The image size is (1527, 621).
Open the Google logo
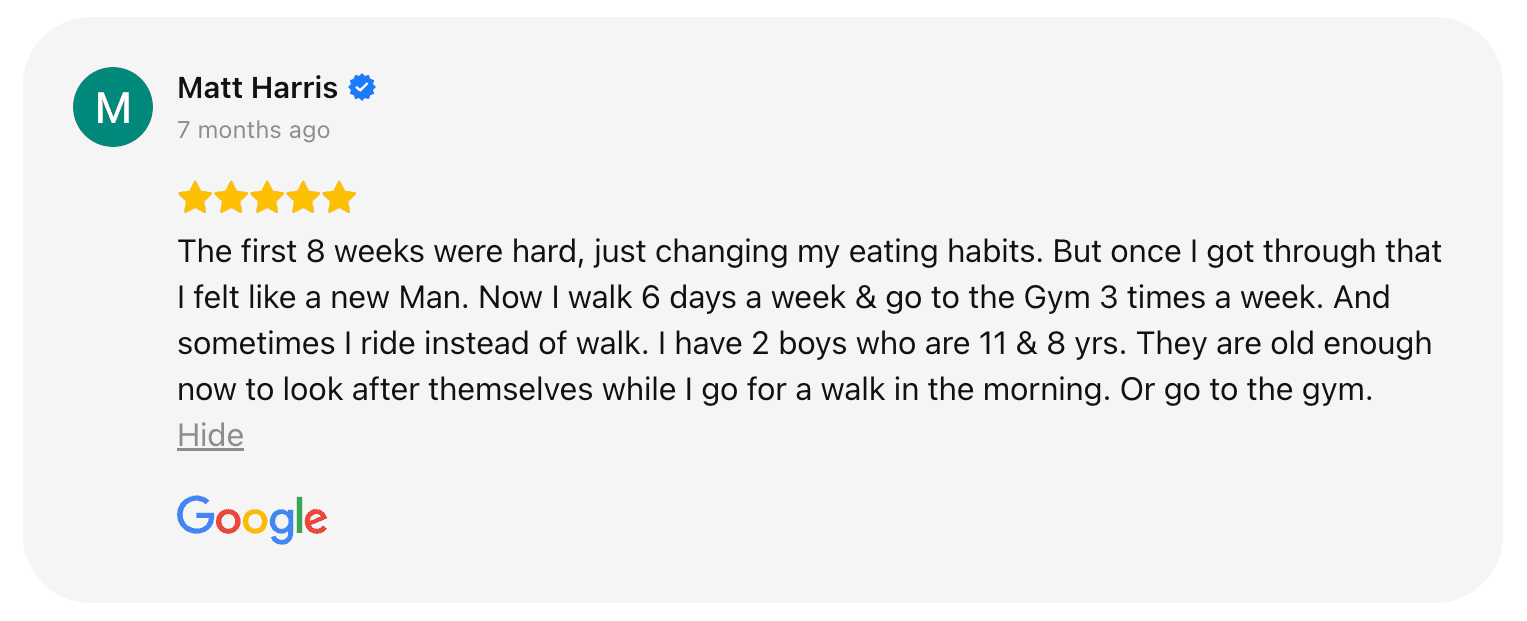[x=252, y=519]
